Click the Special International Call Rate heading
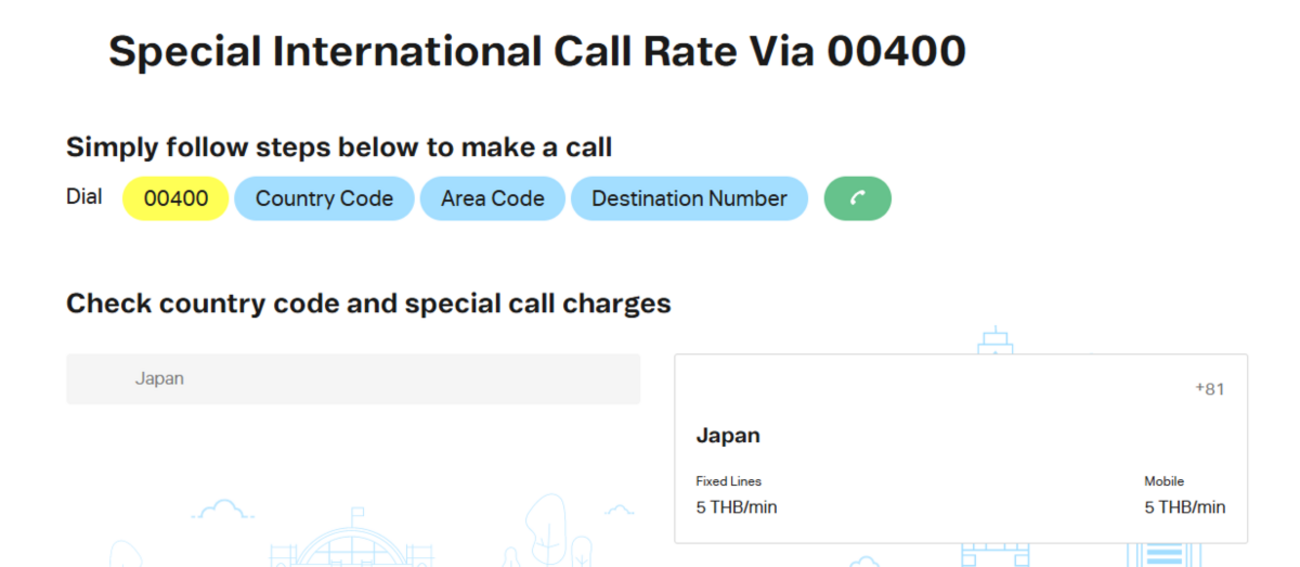1300x567 pixels. click(x=537, y=51)
